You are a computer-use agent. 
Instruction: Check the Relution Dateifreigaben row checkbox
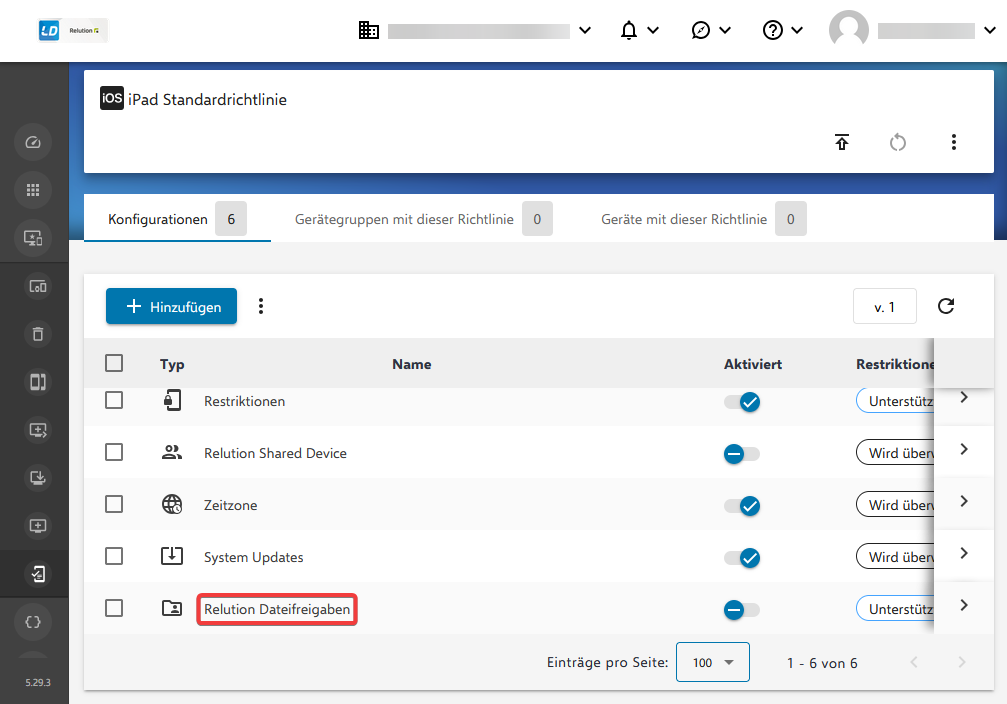click(x=114, y=608)
